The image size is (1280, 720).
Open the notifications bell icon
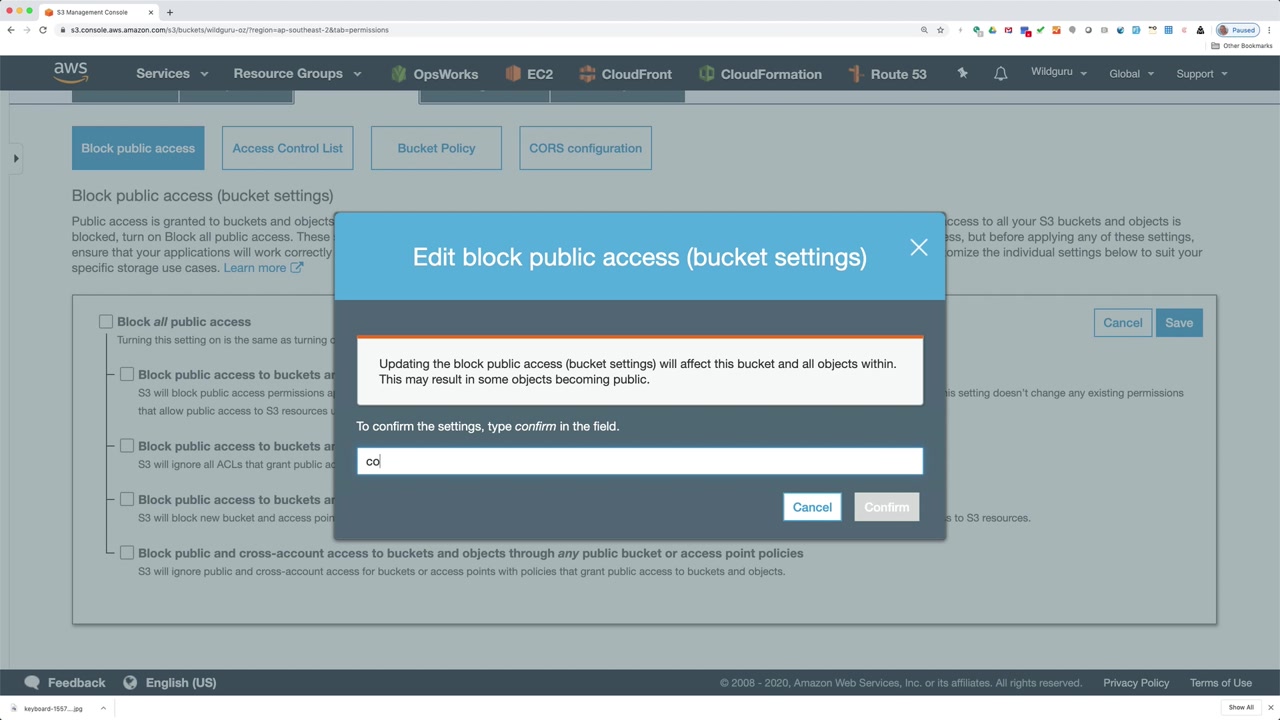pyautogui.click(x=1000, y=74)
